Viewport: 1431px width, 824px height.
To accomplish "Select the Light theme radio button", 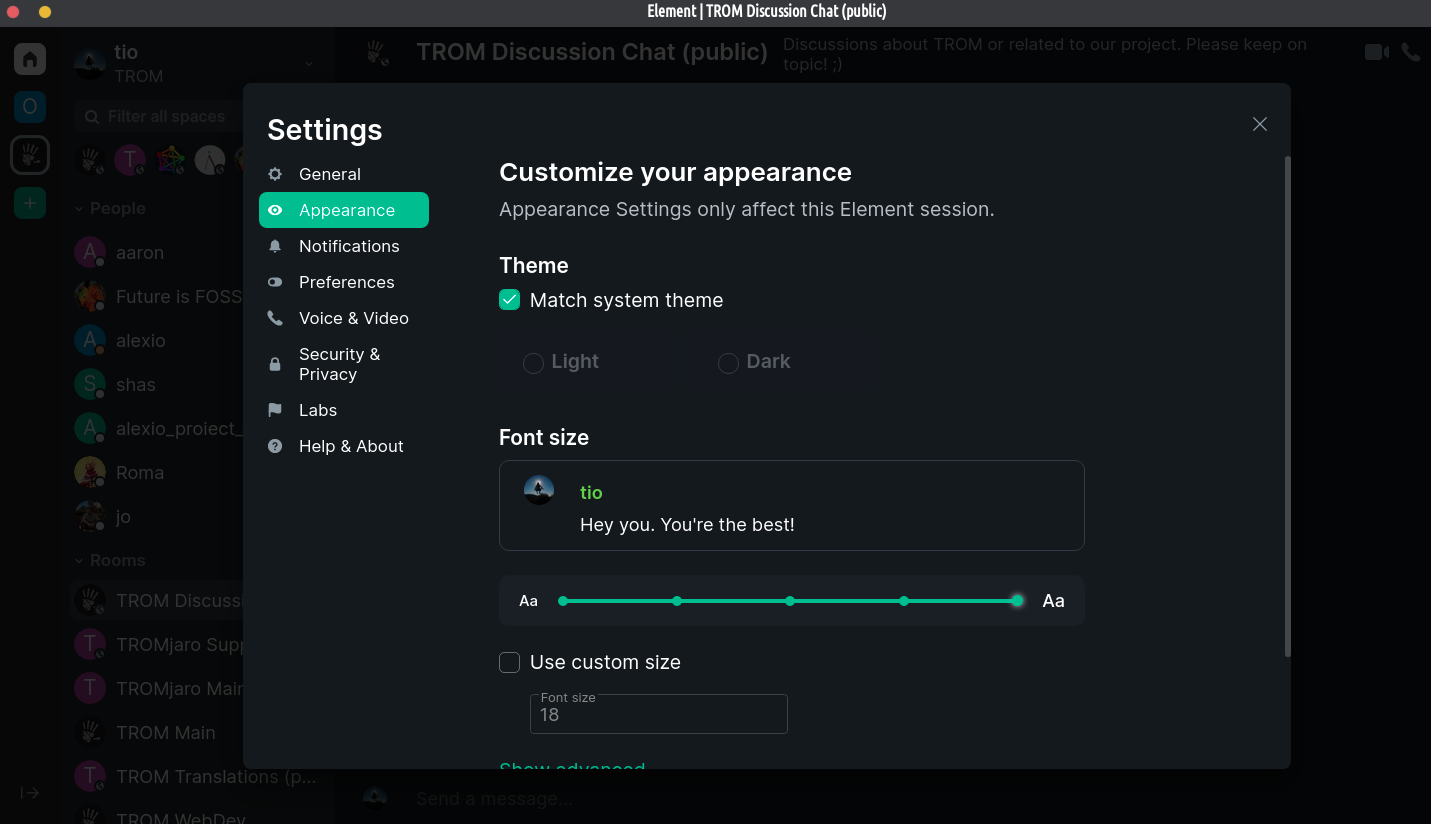I will 533,362.
